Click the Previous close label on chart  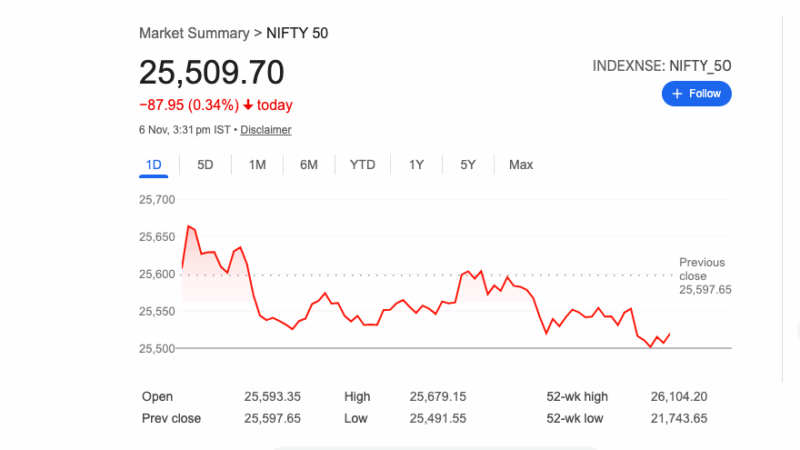pos(702,269)
